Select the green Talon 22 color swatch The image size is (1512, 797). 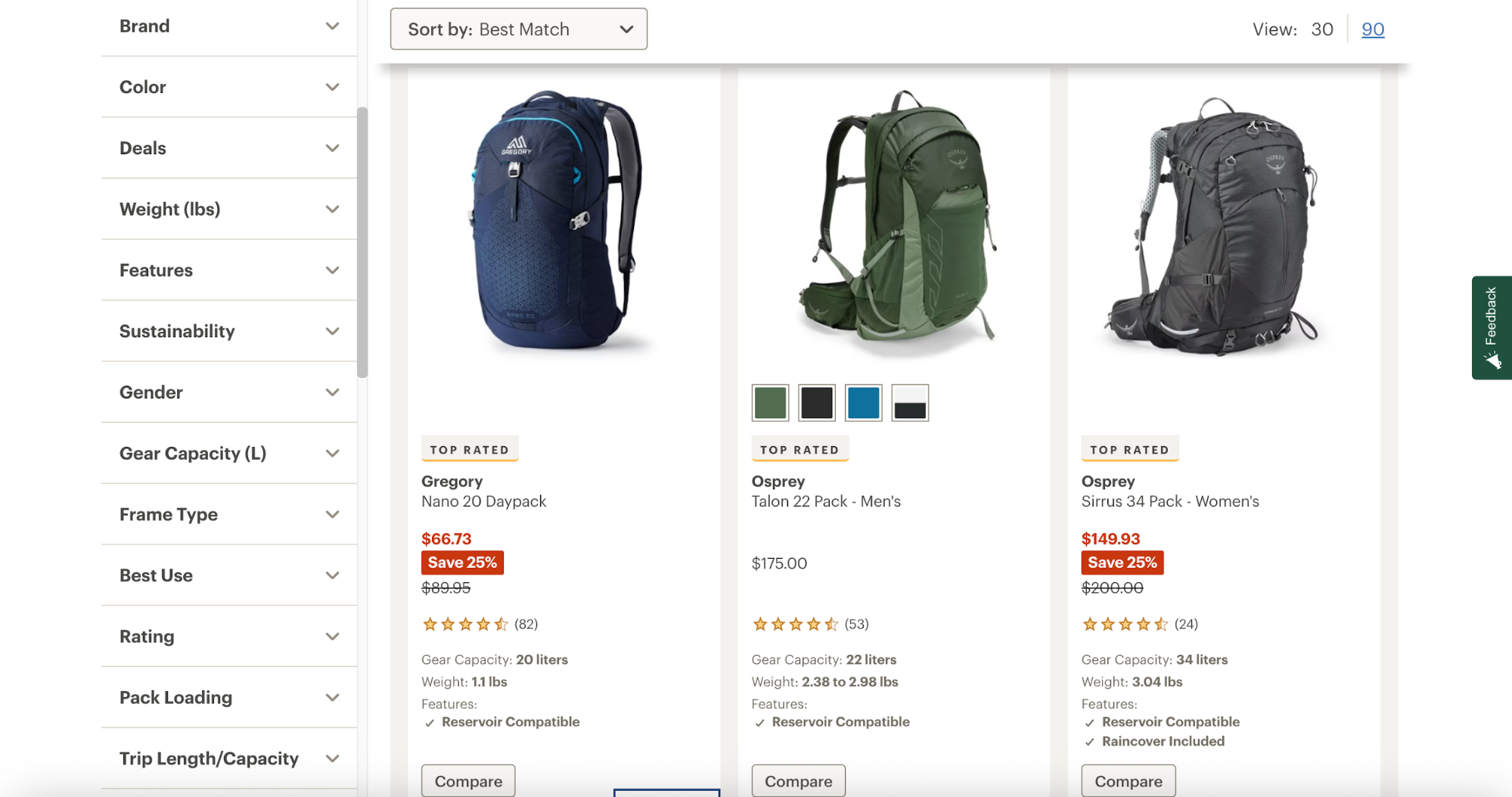[x=770, y=402]
